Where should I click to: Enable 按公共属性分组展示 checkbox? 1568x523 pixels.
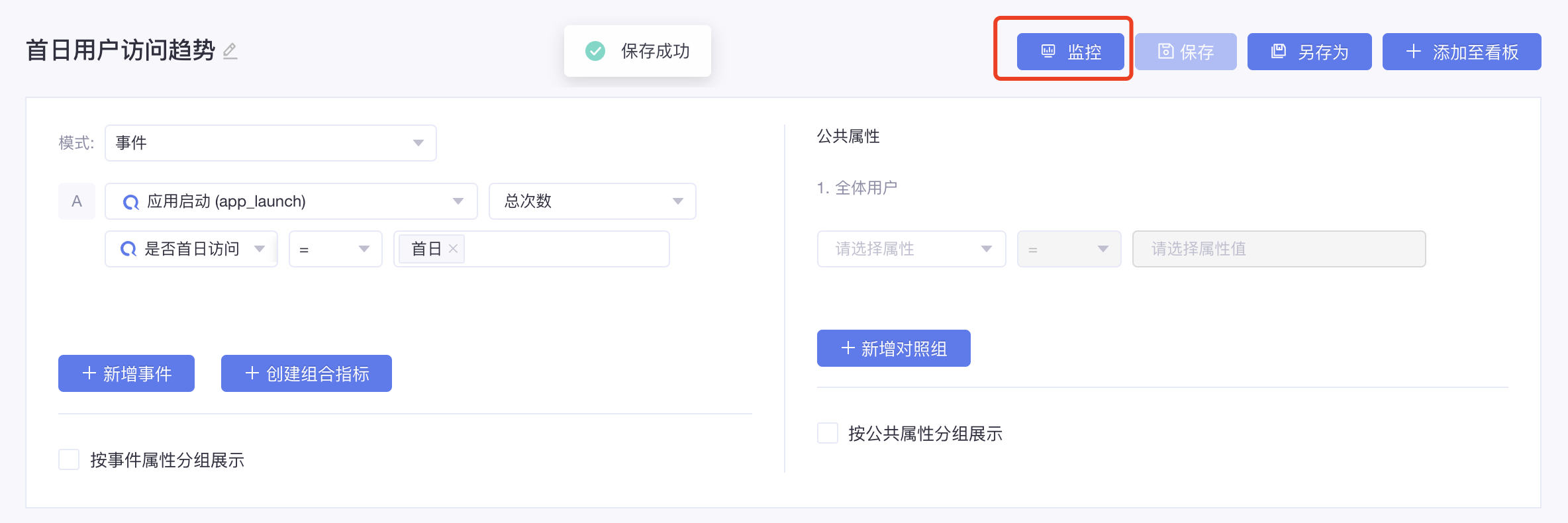828,433
